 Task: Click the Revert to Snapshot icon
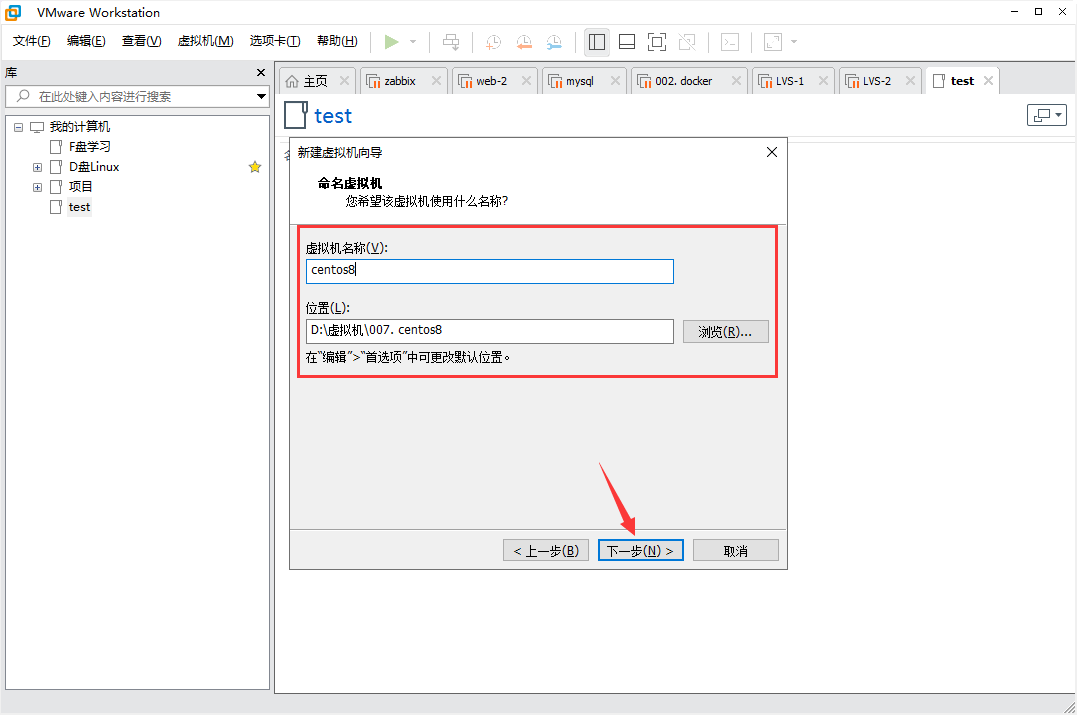[x=524, y=42]
